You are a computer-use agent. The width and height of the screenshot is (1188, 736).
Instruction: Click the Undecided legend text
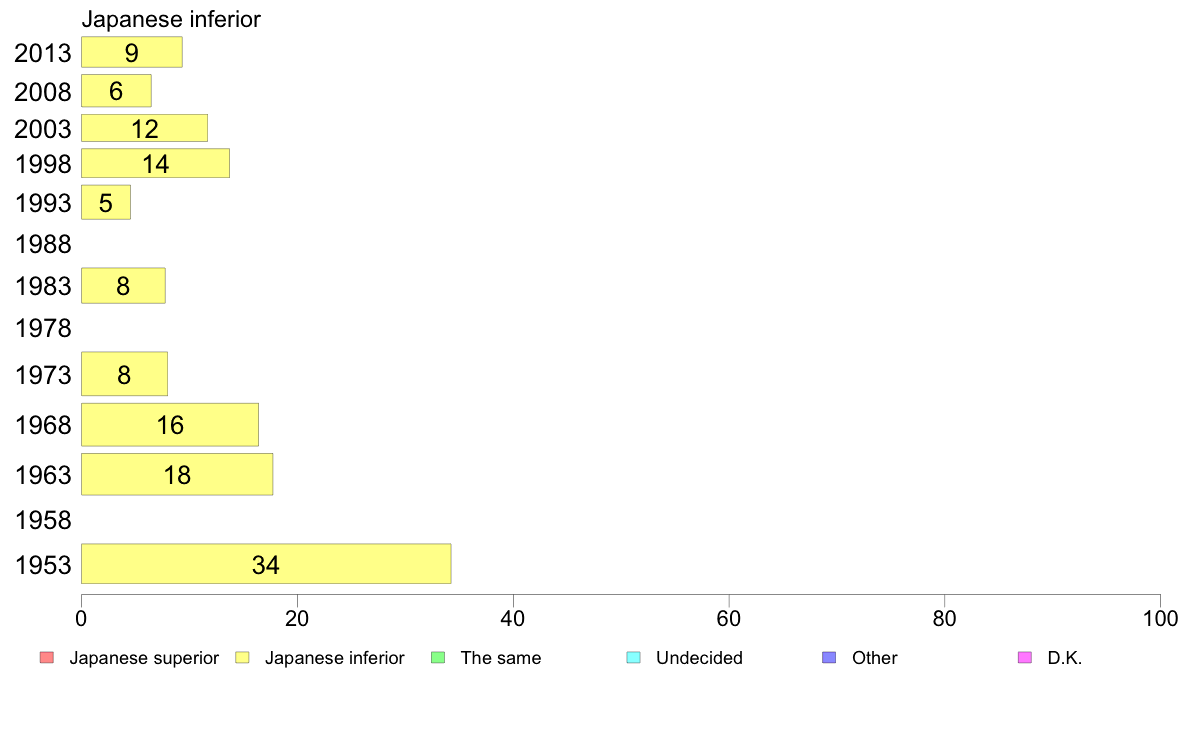pyautogui.click(x=699, y=658)
